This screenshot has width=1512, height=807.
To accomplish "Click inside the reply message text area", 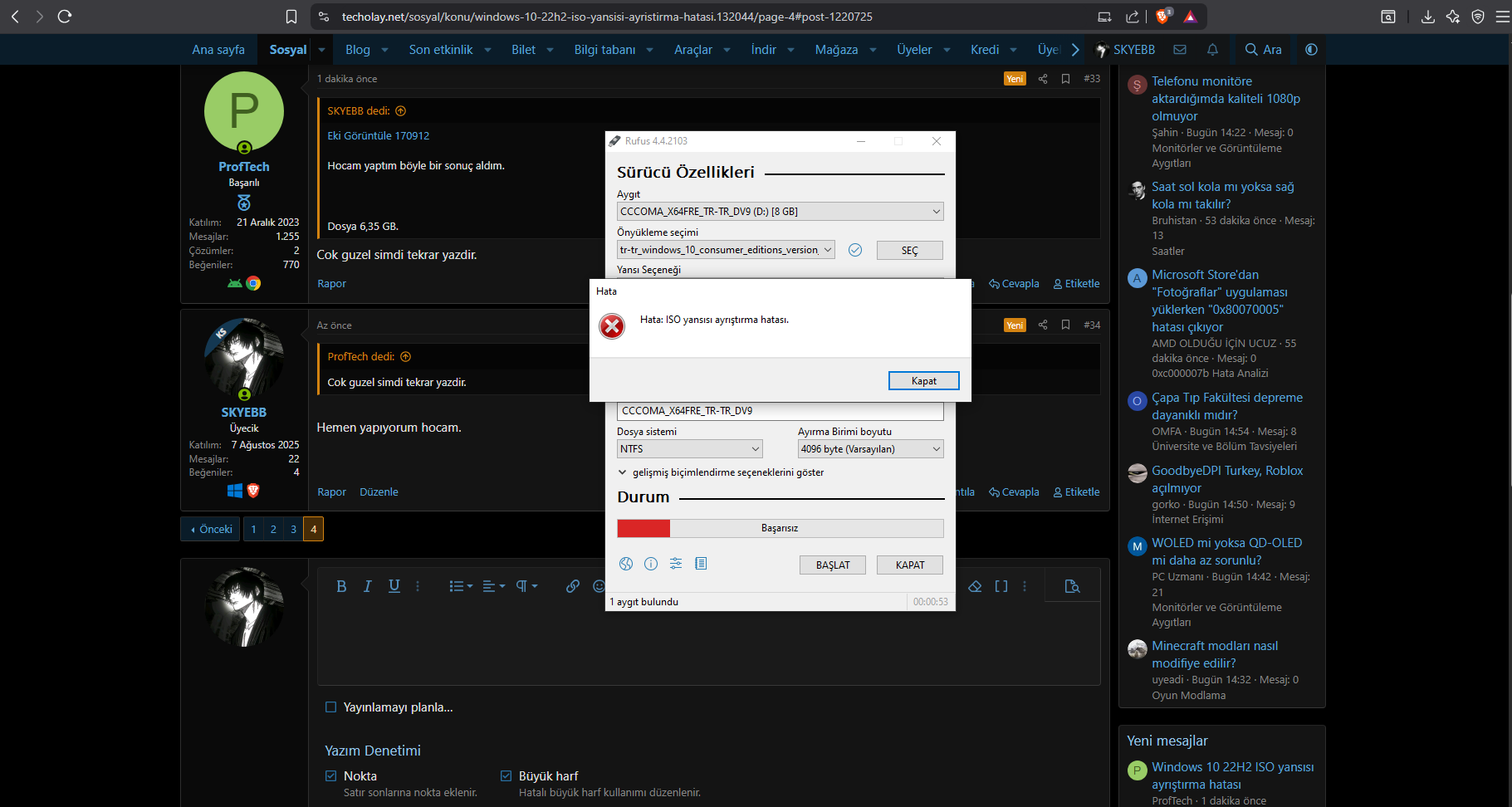I will [x=708, y=644].
